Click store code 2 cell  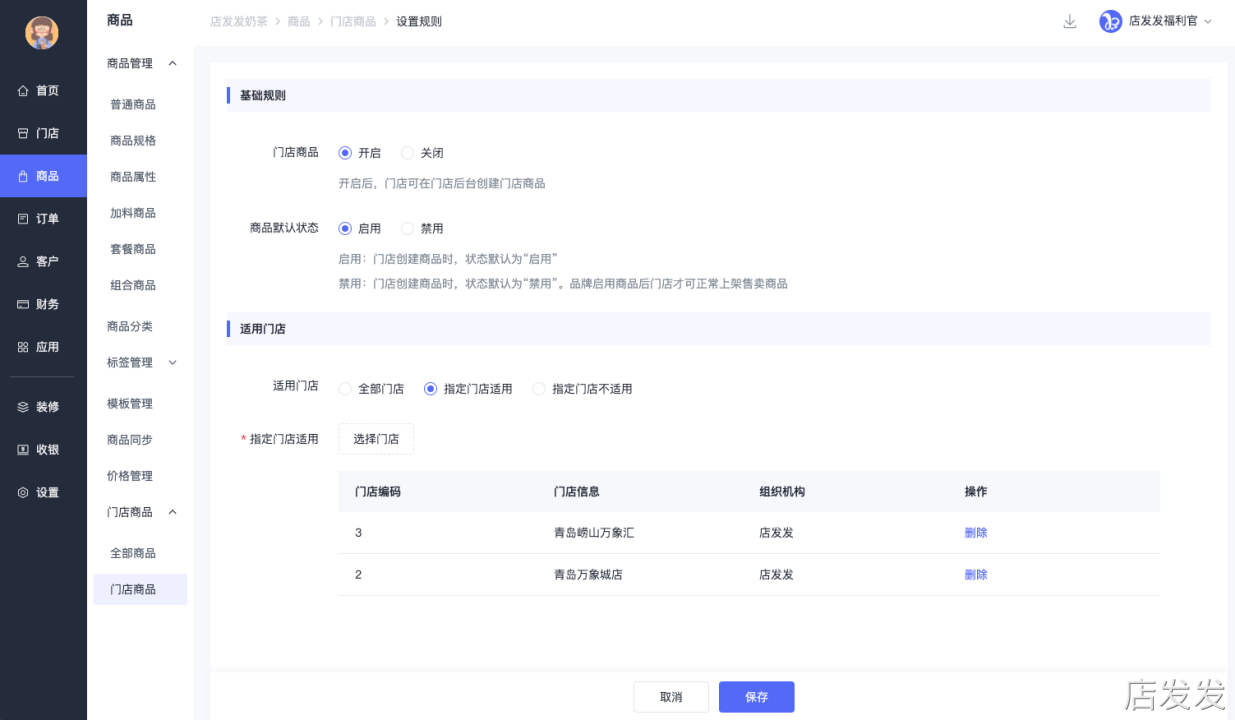358,575
